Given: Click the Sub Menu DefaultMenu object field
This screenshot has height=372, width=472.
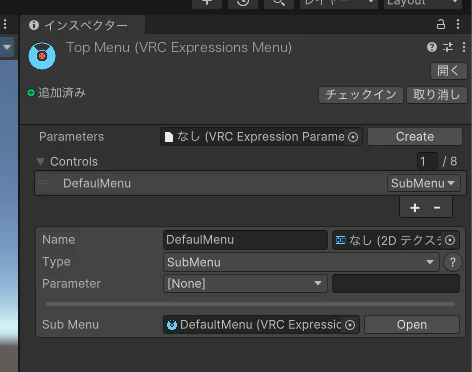Looking at the screenshot, I should (261, 325).
